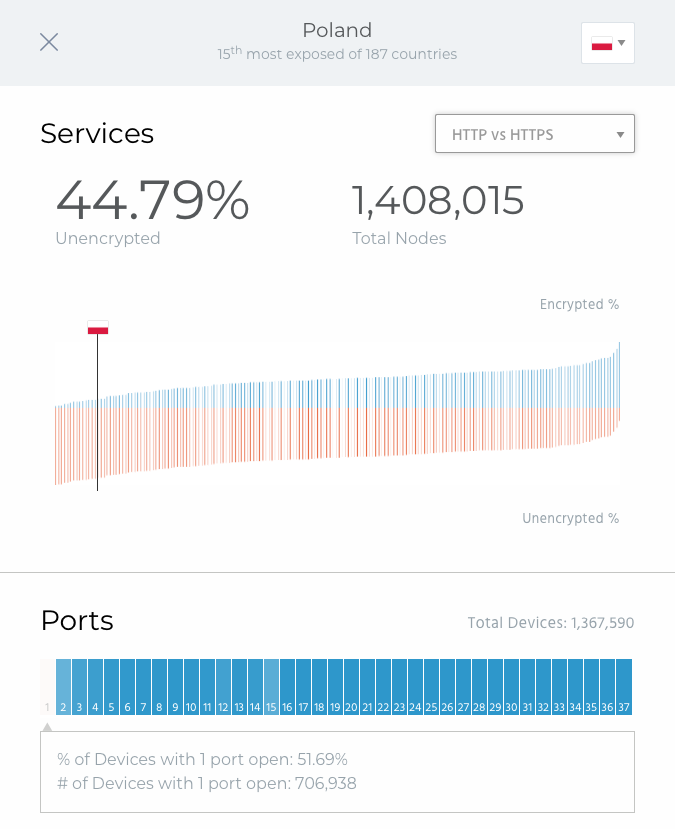Expand the HTTP vs HTTPS services dropdown

(534, 134)
